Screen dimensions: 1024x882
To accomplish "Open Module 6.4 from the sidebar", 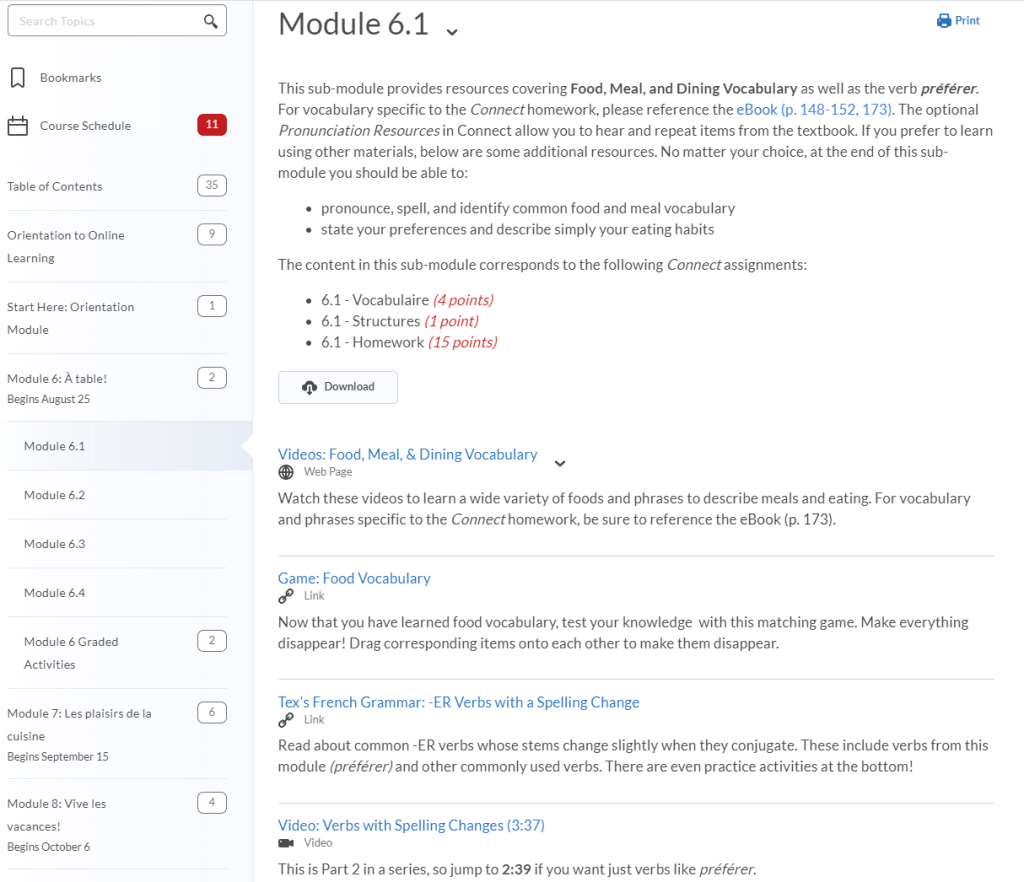I will [55, 593].
